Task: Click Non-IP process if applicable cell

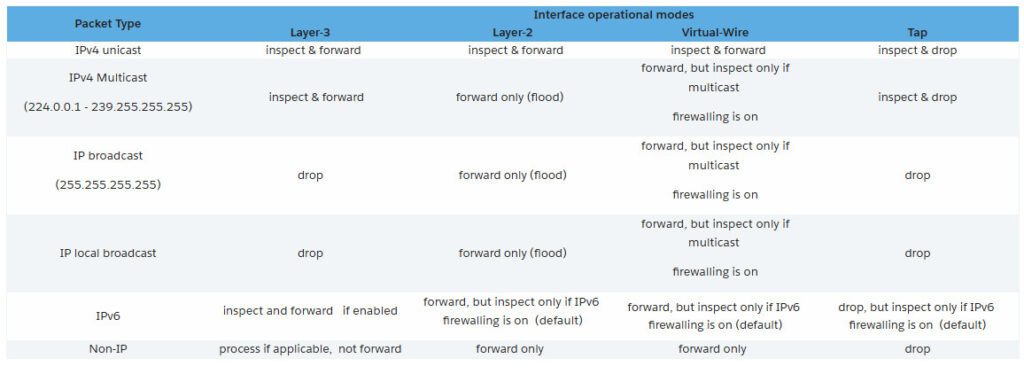Action: coord(310,349)
